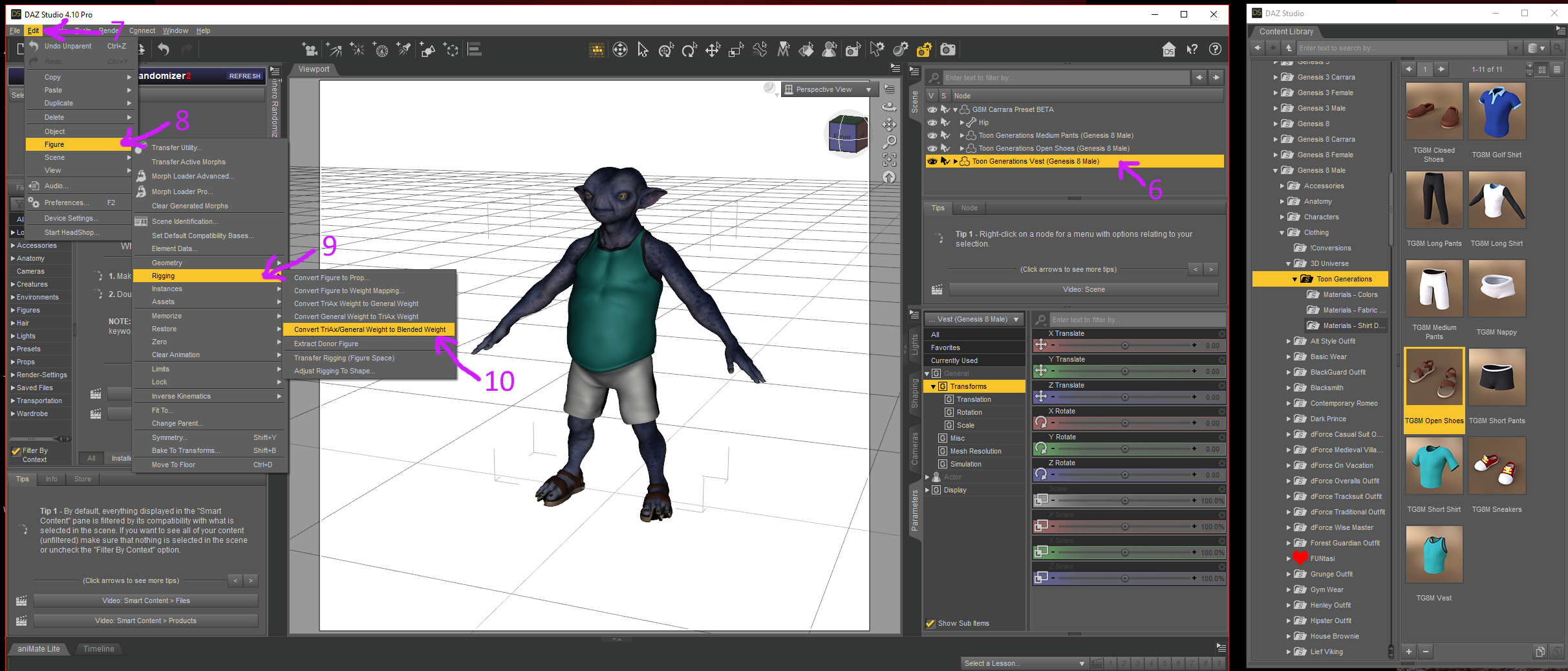1568x671 pixels.
Task: Click the DS home icon in toolbar
Action: click(x=1169, y=50)
